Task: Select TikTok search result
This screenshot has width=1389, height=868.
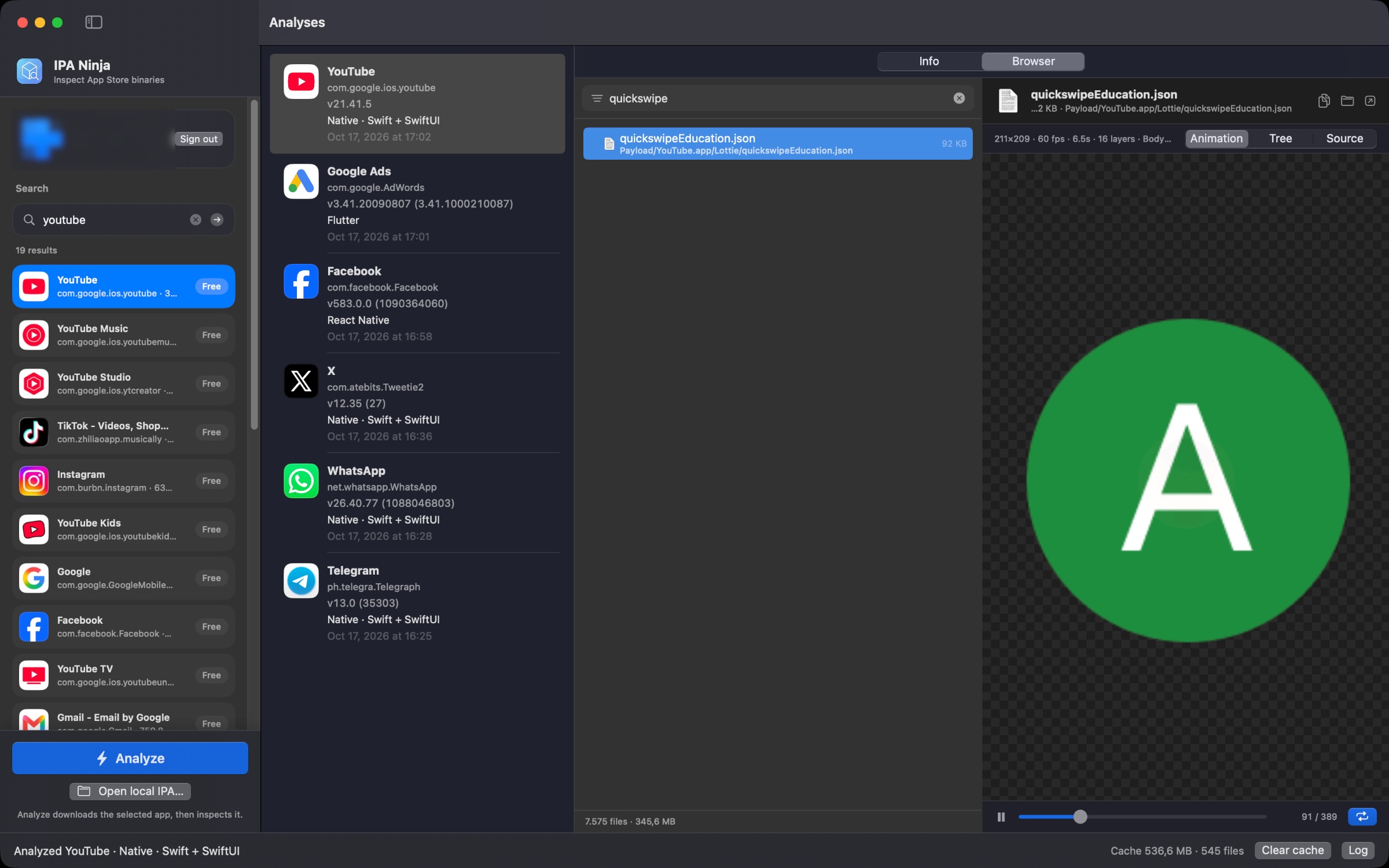Action: (x=123, y=432)
